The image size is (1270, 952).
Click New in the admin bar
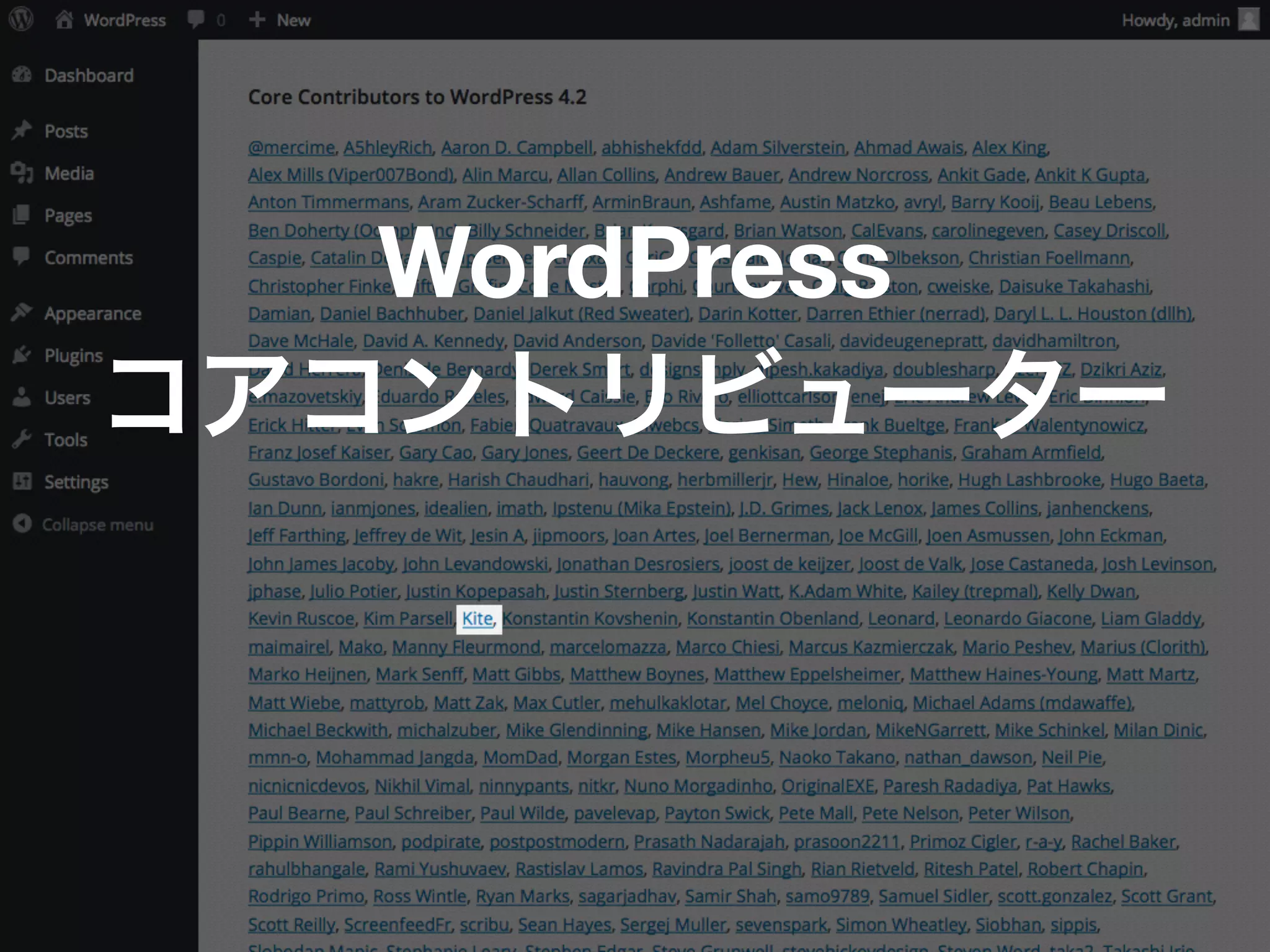[293, 20]
